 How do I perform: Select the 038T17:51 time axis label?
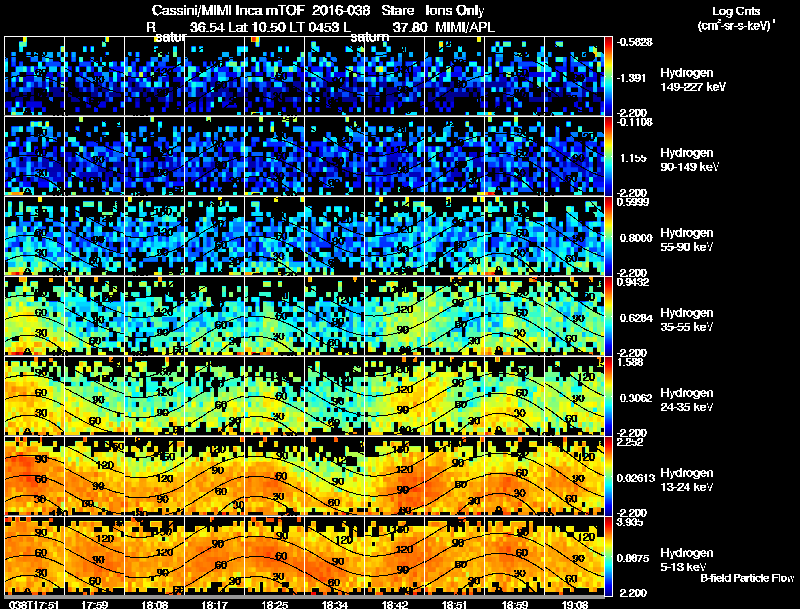[x=34, y=604]
